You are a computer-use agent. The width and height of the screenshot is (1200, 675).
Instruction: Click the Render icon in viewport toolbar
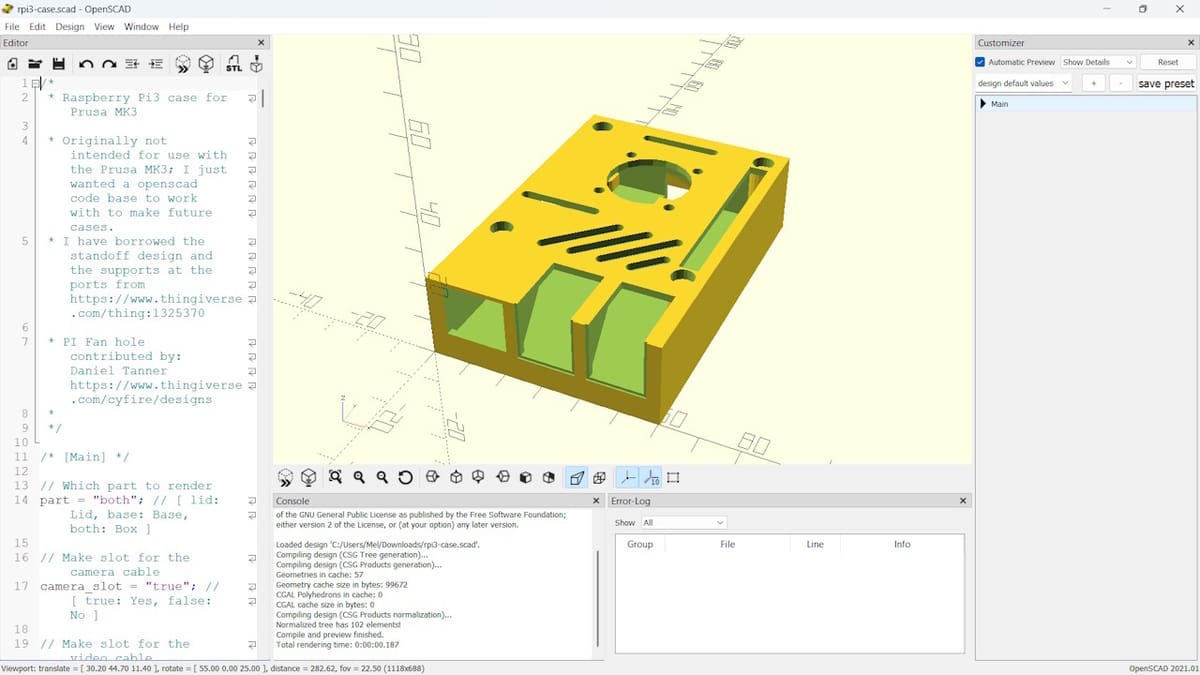click(309, 478)
